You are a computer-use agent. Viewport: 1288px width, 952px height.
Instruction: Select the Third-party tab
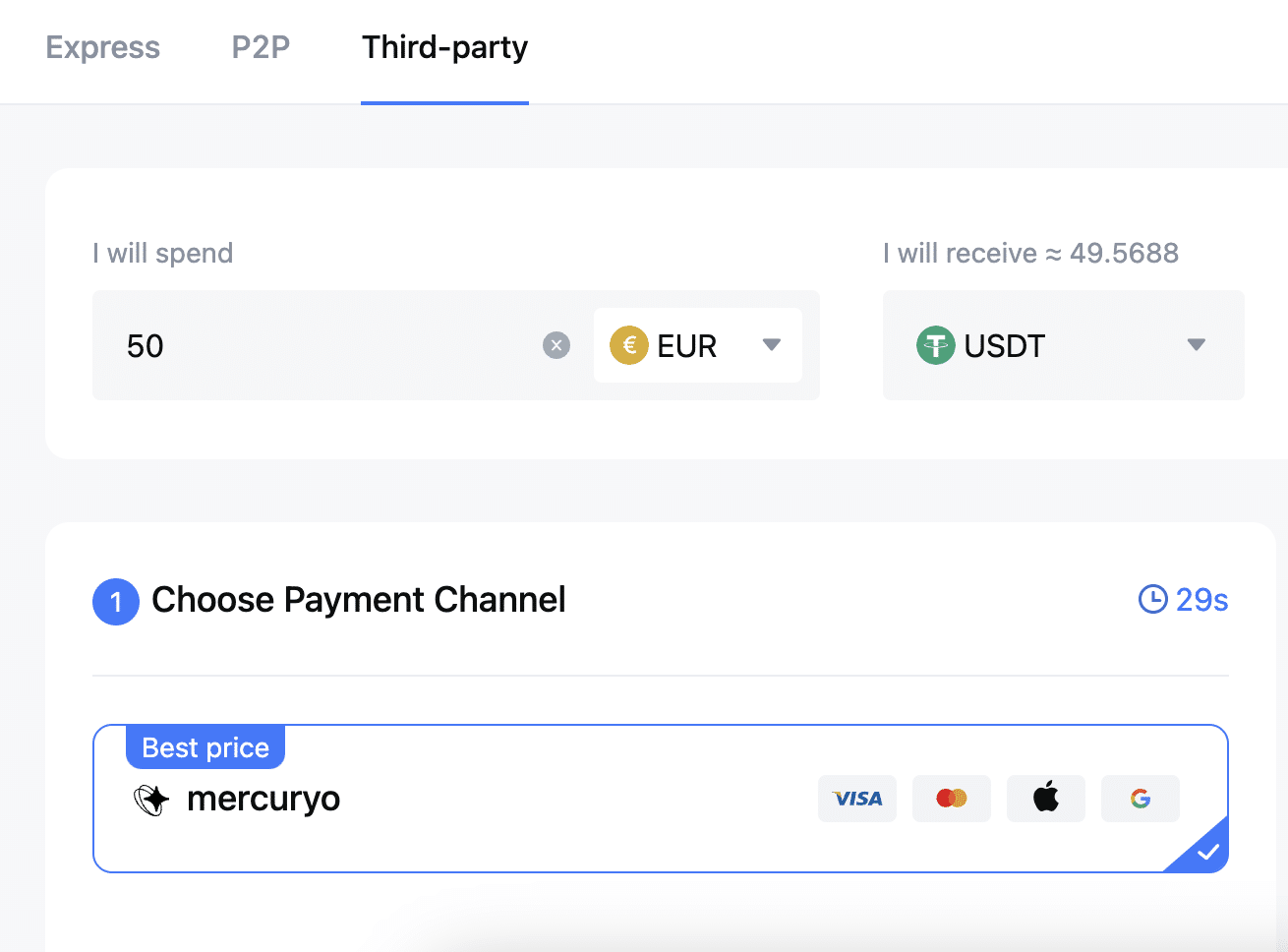click(x=444, y=47)
